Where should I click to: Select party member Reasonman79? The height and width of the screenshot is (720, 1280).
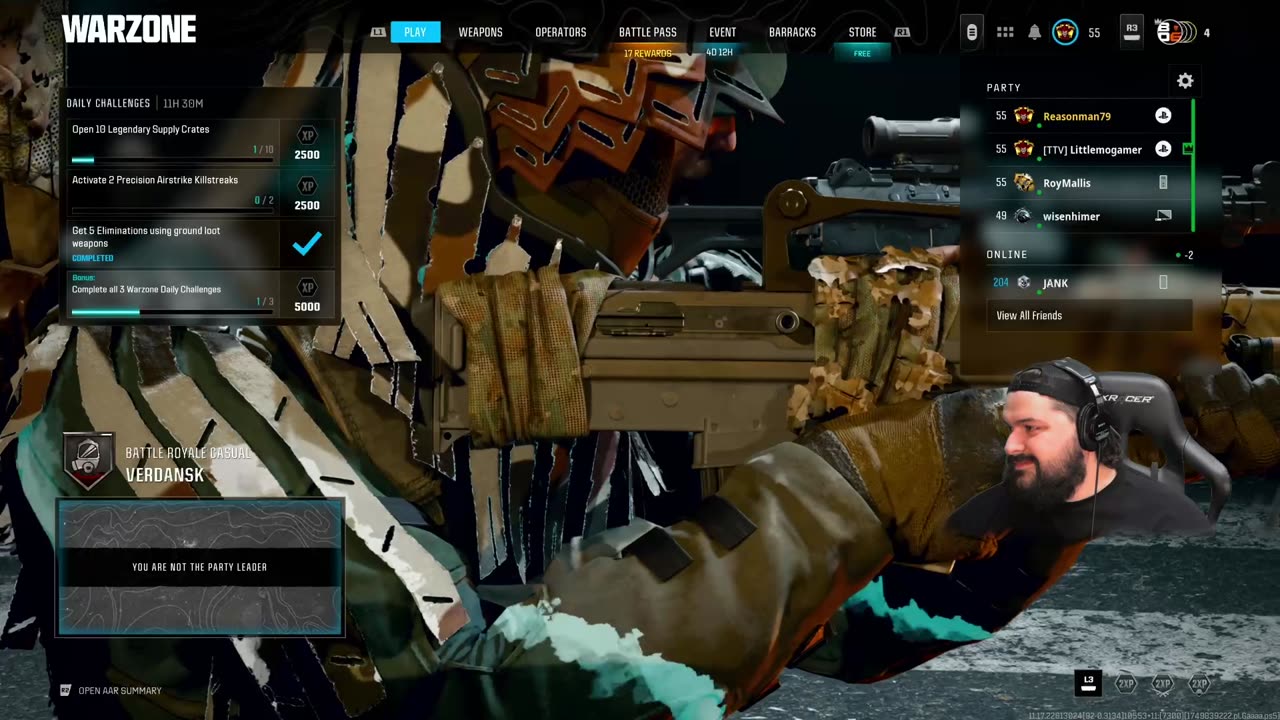click(x=1089, y=116)
